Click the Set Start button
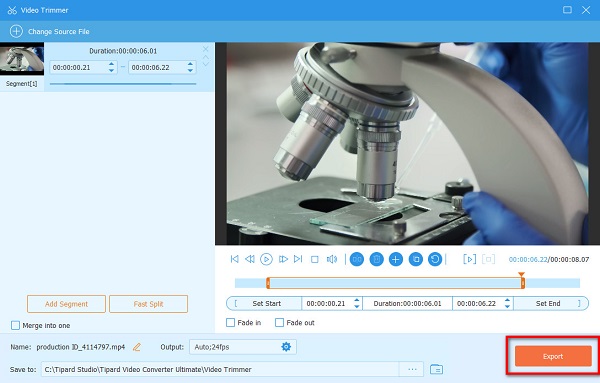600x383 pixels. pos(264,303)
